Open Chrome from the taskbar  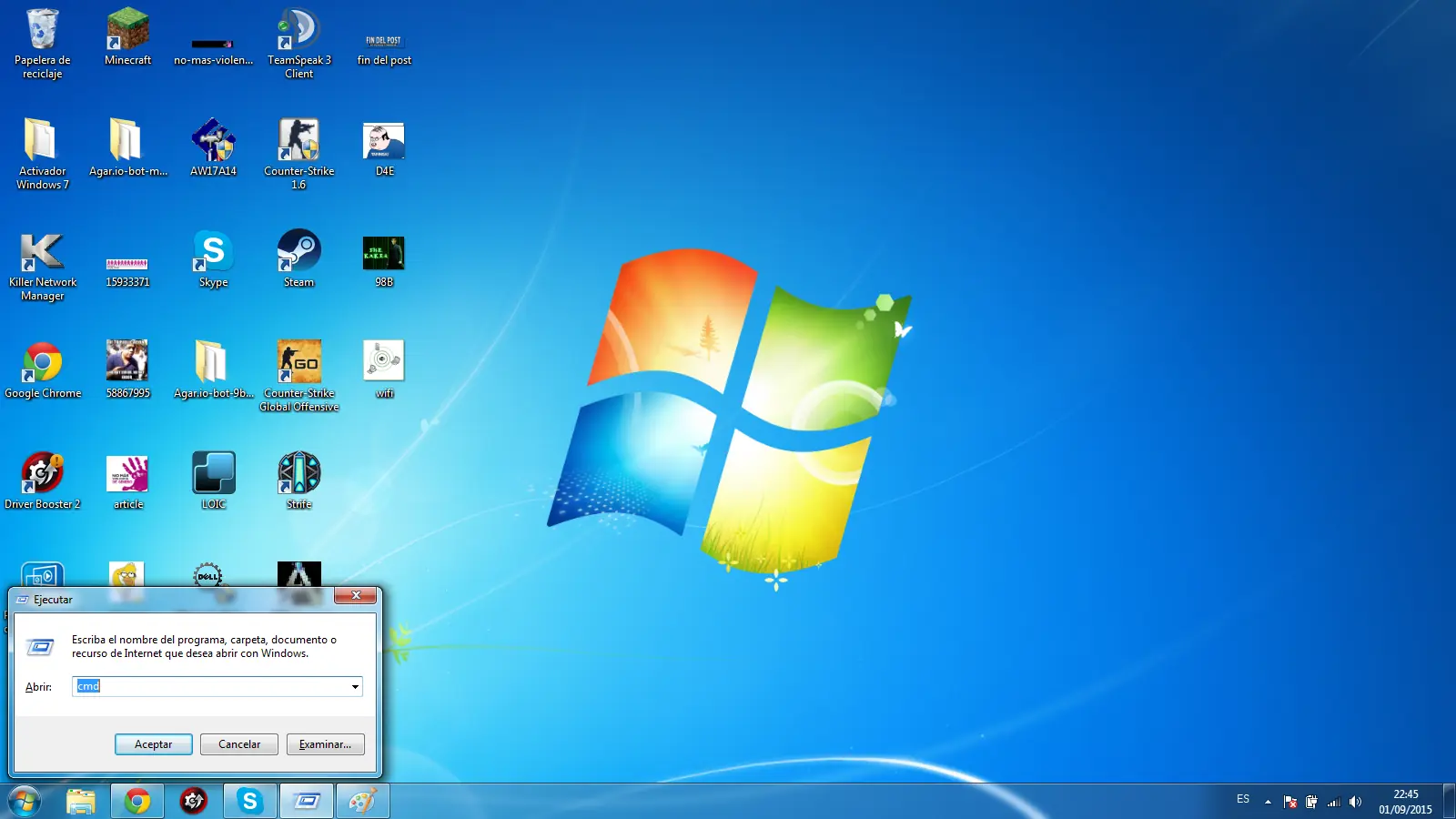tap(137, 801)
